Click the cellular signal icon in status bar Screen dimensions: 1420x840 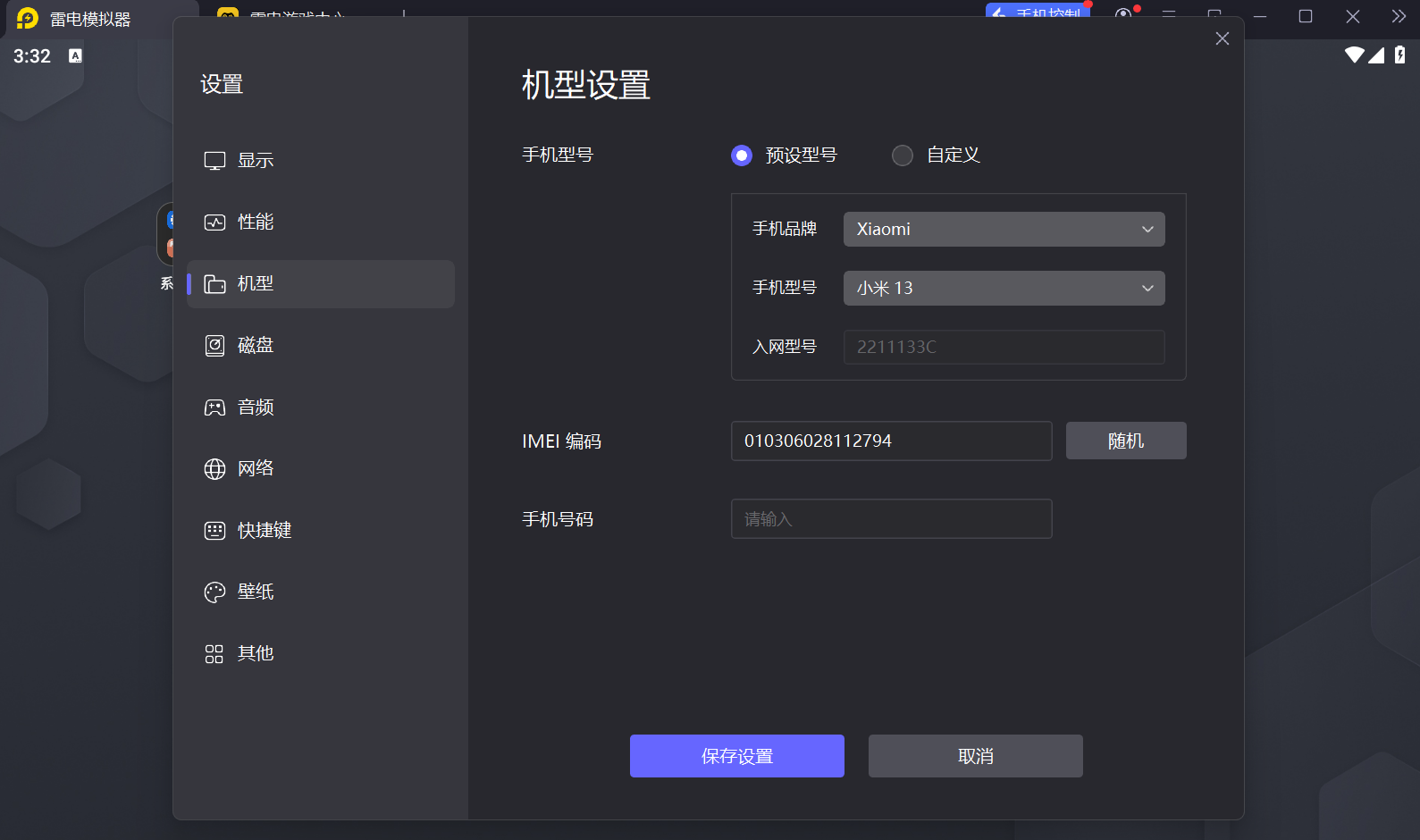[x=1376, y=55]
